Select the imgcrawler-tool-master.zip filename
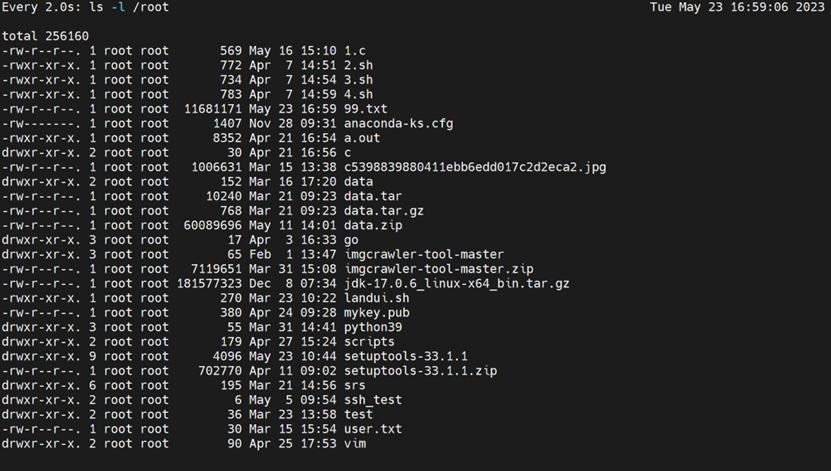Screen dimensions: 831x471 [439, 269]
